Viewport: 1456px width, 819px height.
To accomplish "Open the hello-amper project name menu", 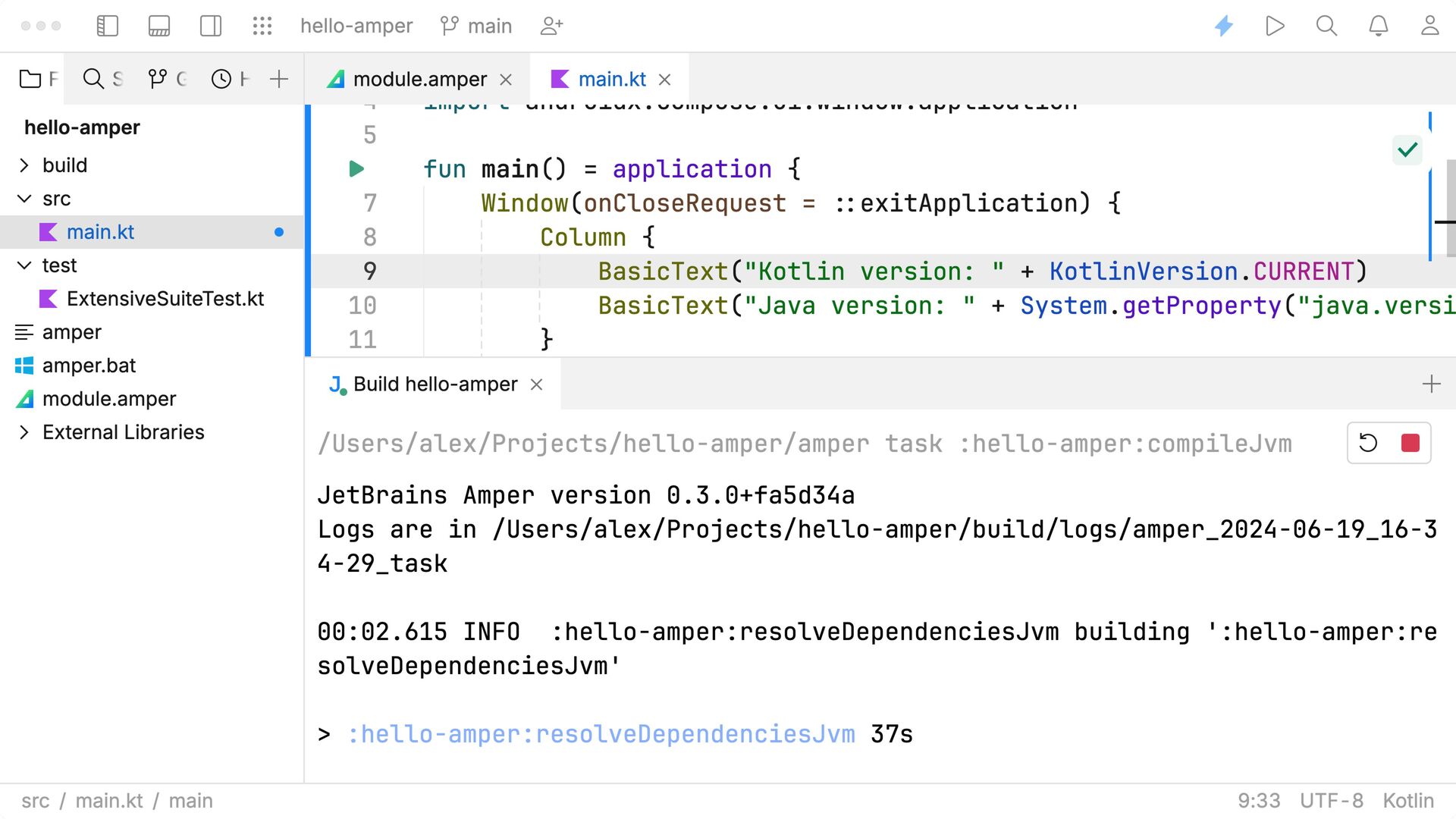I will click(x=356, y=26).
